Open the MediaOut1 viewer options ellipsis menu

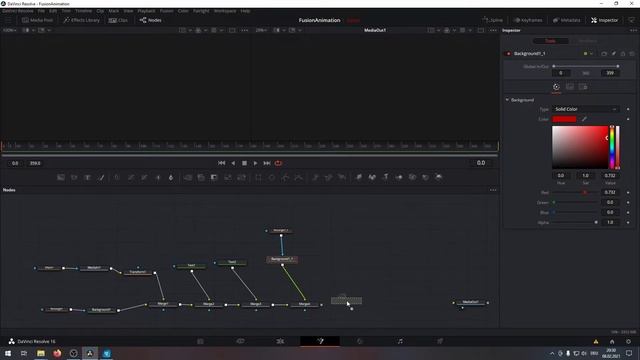click(493, 30)
